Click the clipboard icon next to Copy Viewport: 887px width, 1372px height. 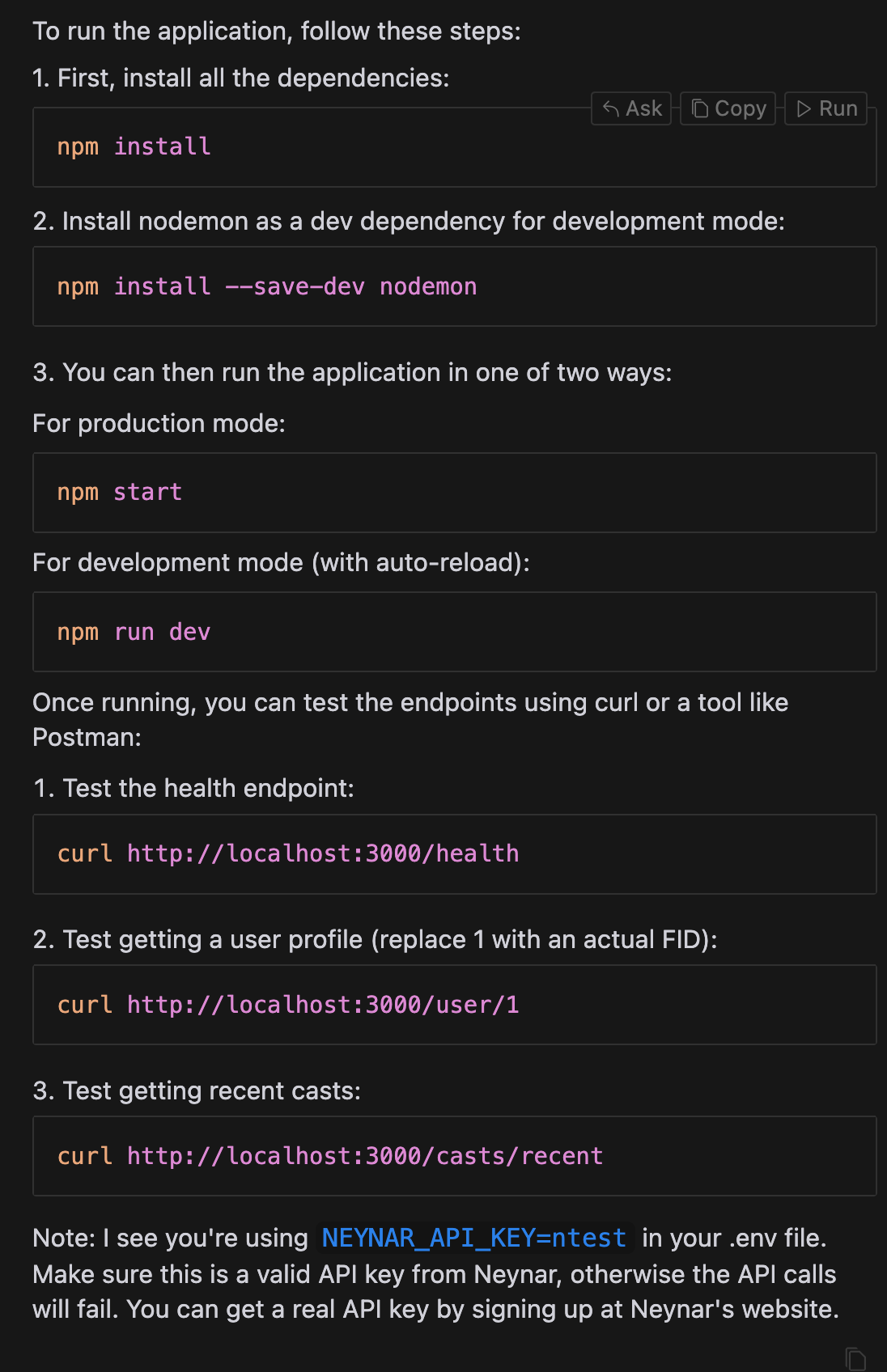700,108
